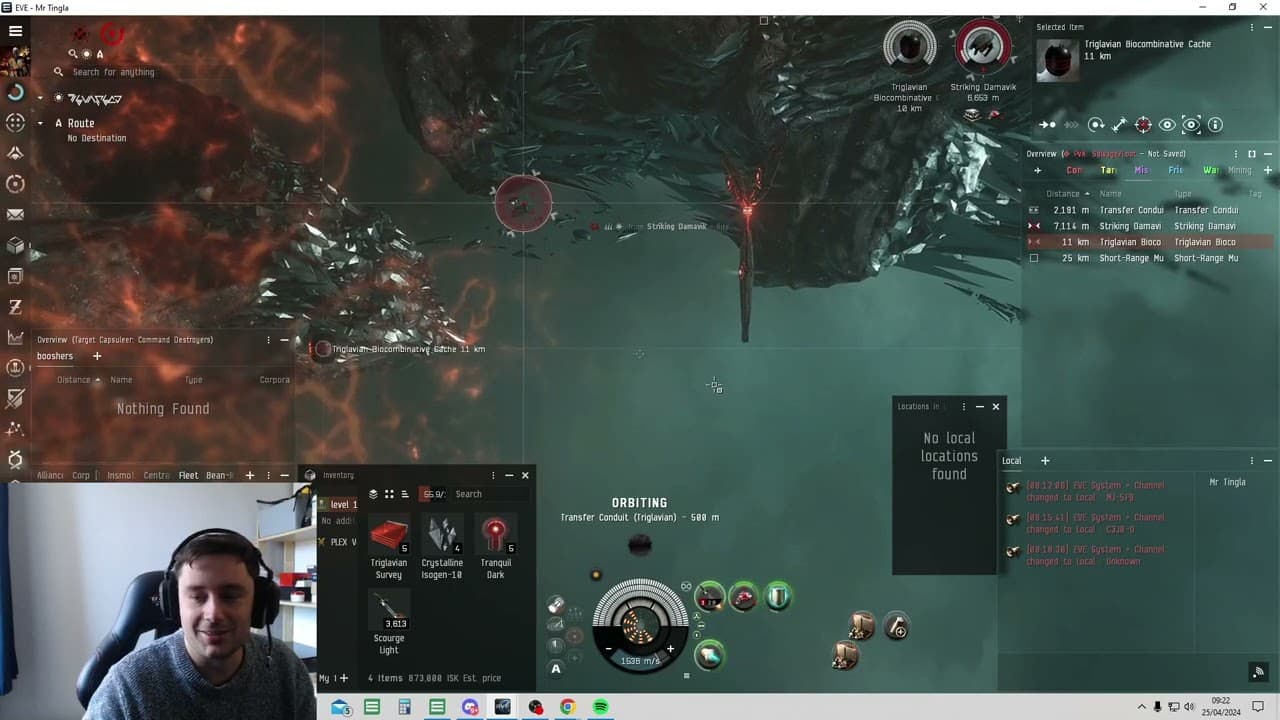Screen dimensions: 1280x720
Task: Open Locations window options menu
Action: coord(963,406)
